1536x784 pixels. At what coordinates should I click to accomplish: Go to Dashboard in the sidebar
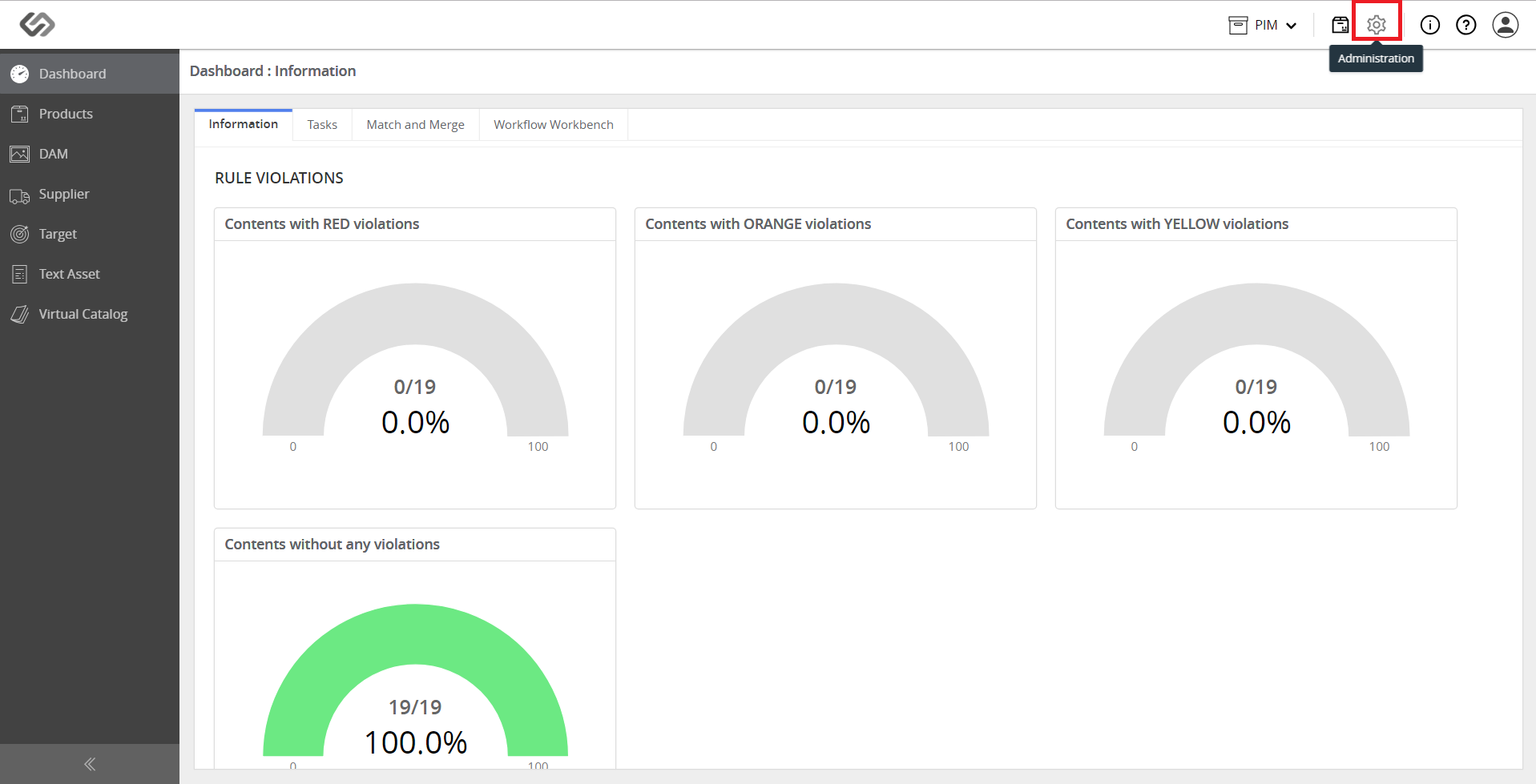(90, 74)
